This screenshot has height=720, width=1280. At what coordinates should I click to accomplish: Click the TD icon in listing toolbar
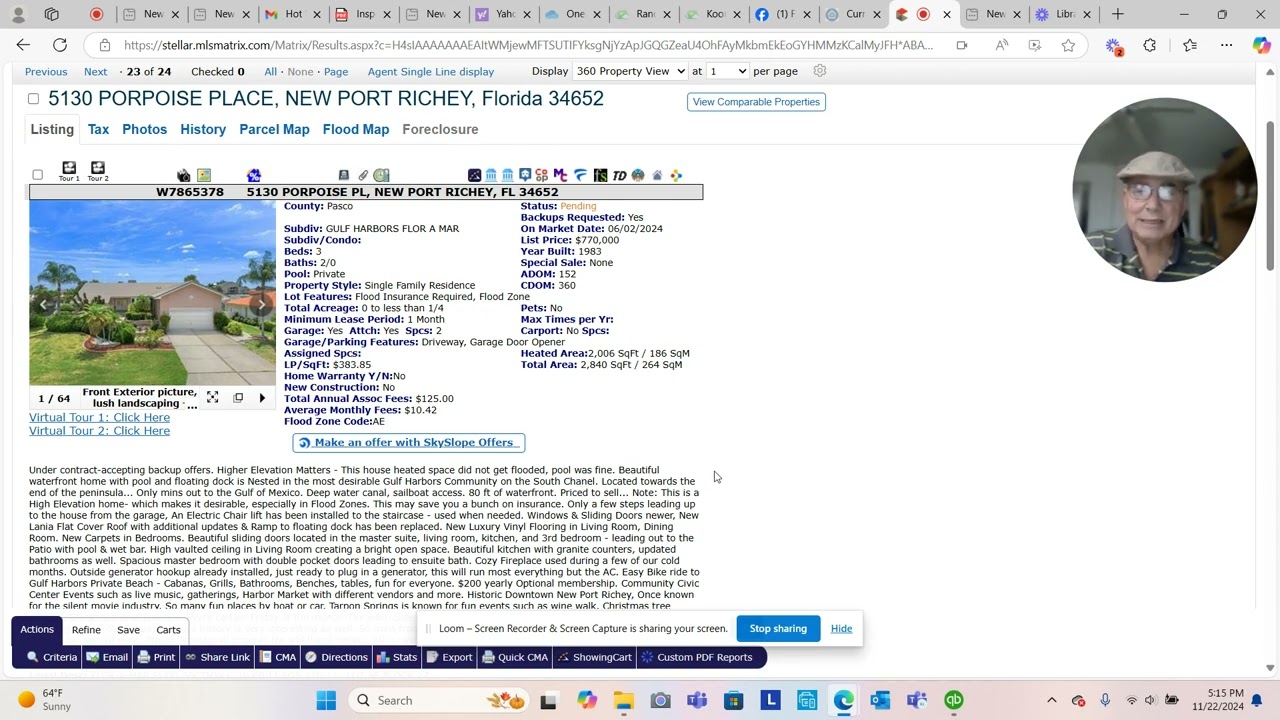click(x=619, y=175)
